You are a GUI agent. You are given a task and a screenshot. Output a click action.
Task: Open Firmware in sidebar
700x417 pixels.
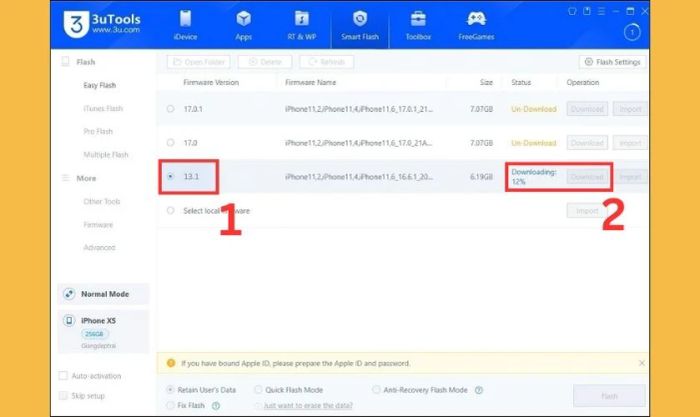pyautogui.click(x=98, y=225)
